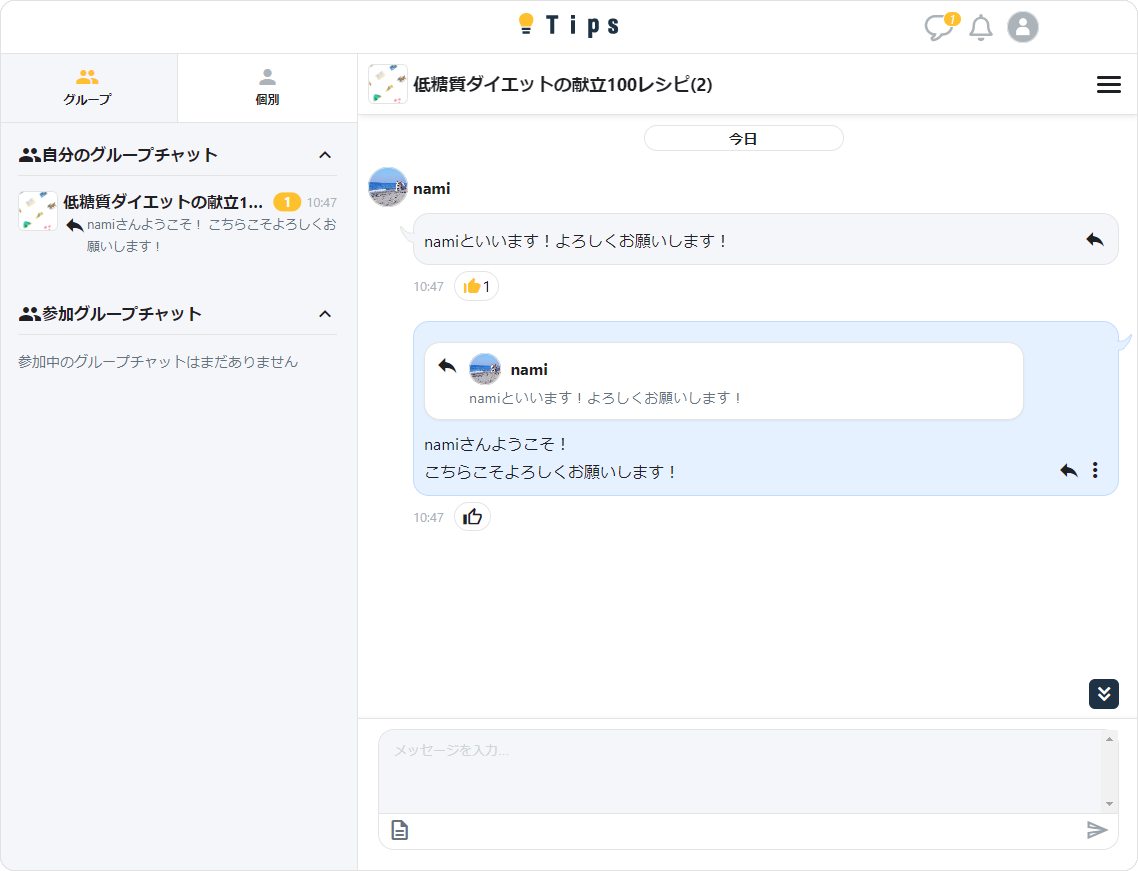Open the three-dot options on own message
The height and width of the screenshot is (871, 1138).
(x=1095, y=470)
